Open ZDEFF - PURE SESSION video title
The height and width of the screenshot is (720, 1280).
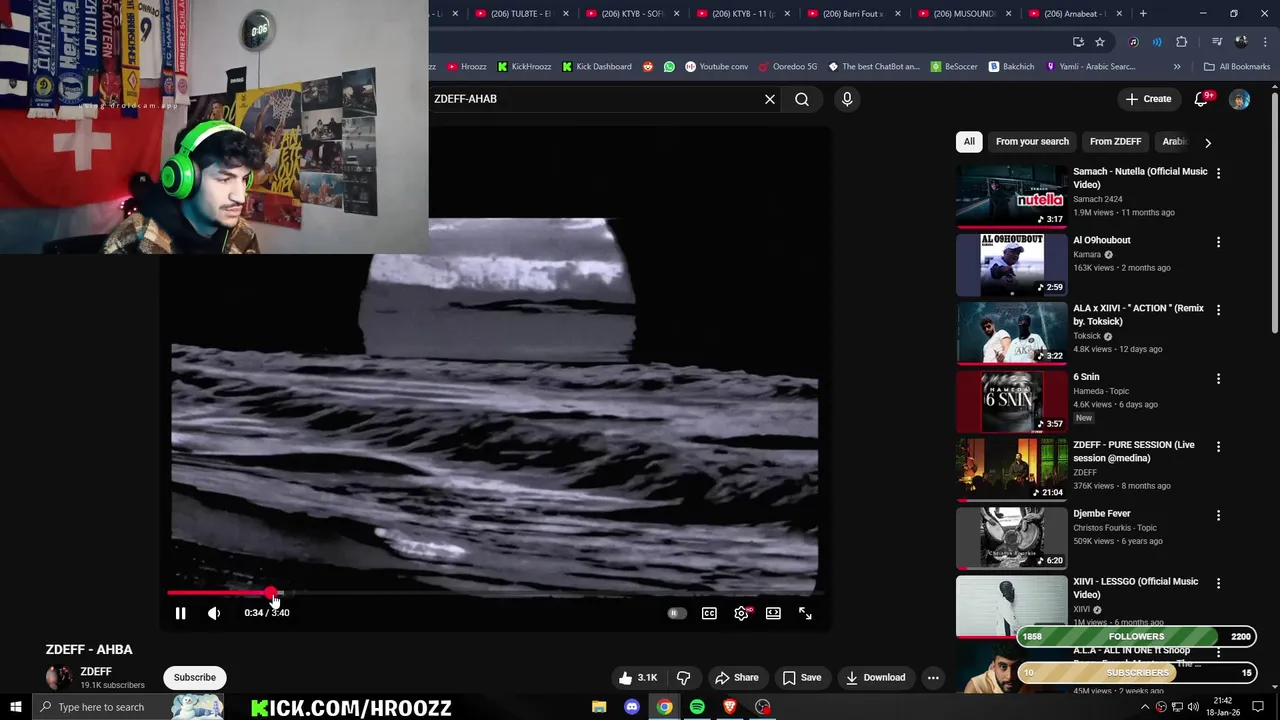click(1134, 451)
